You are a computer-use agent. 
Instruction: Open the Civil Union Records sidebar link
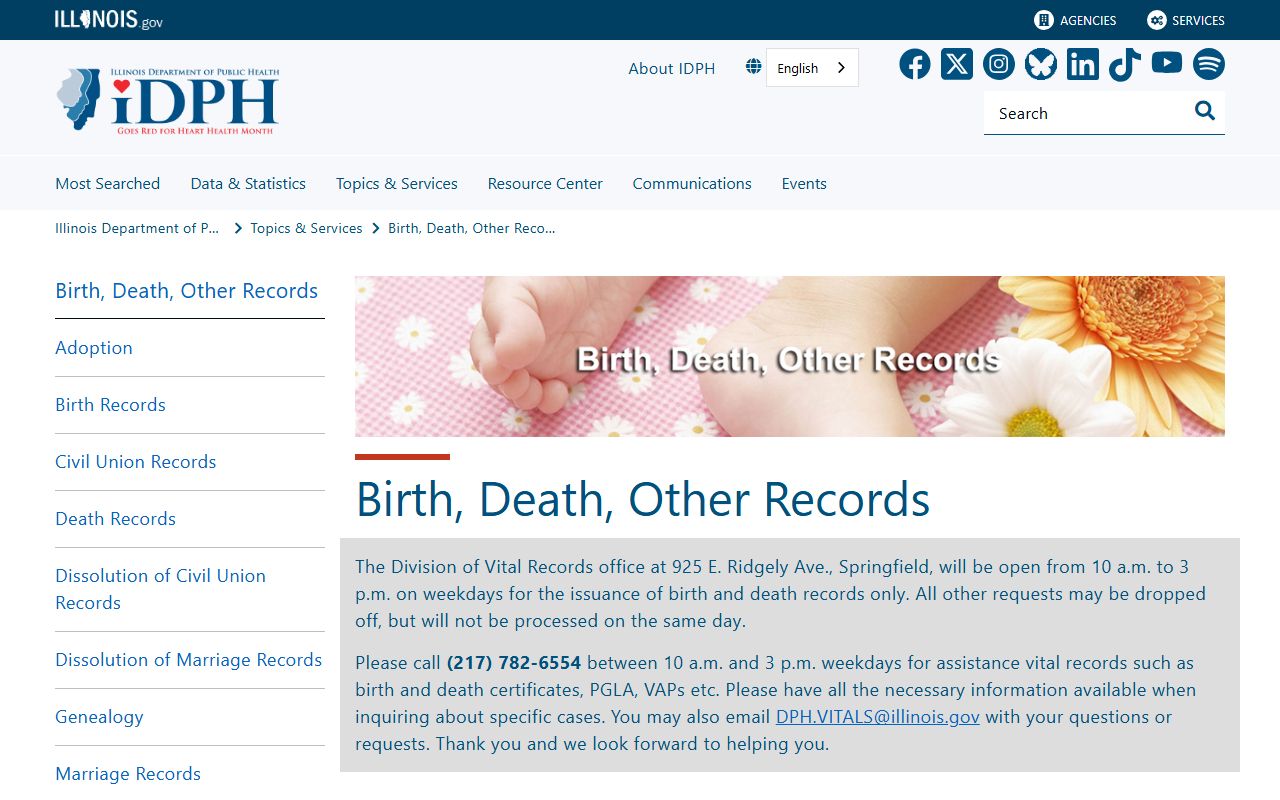coord(136,462)
